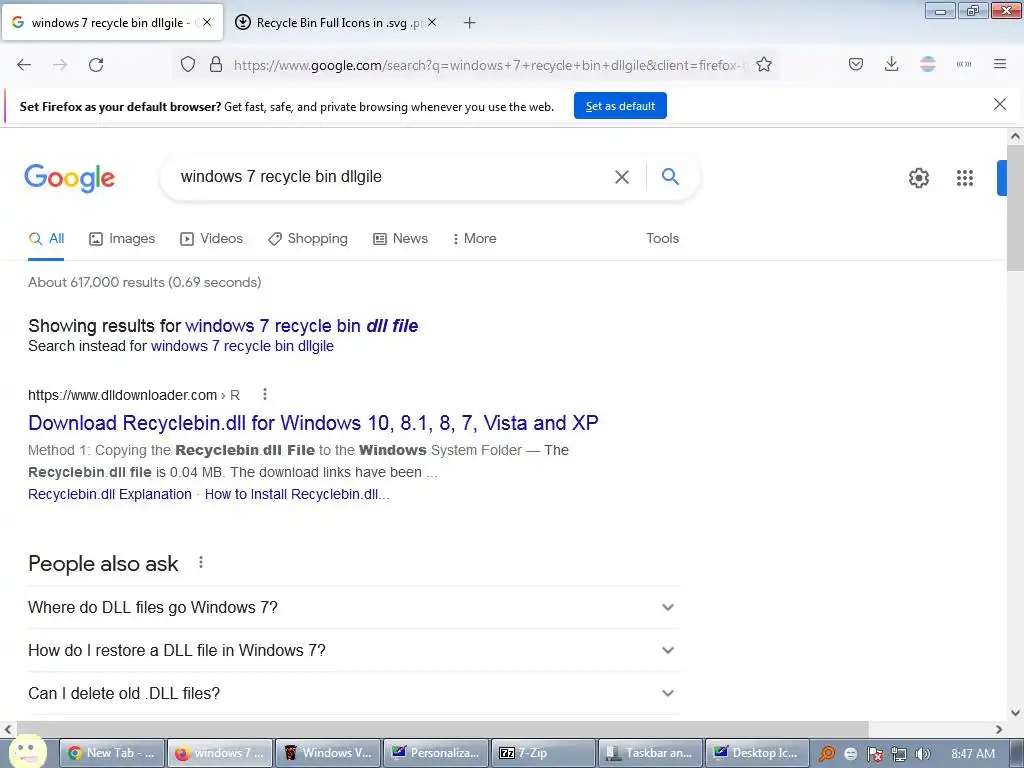Click the horizontal scrollbar left arrow

point(8,729)
